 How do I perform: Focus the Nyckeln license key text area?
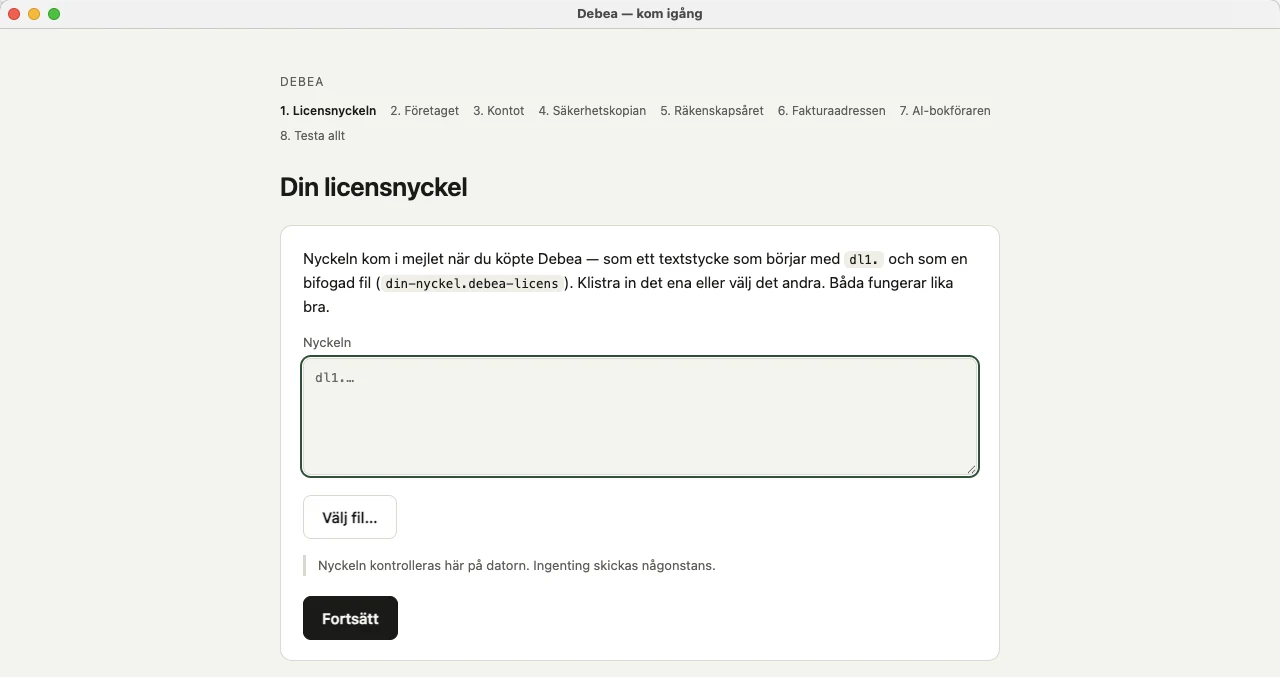(x=640, y=416)
